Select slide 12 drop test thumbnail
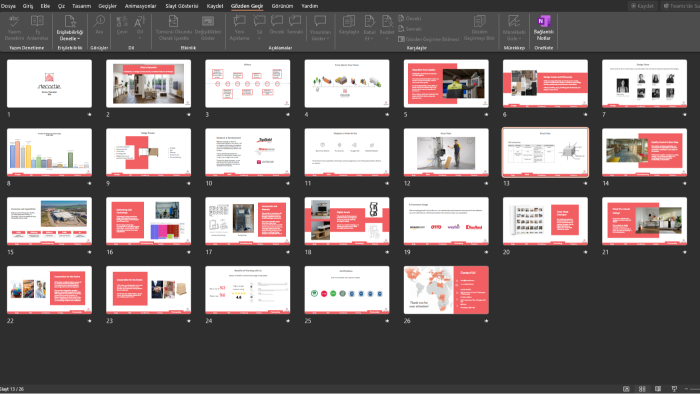 click(x=446, y=153)
